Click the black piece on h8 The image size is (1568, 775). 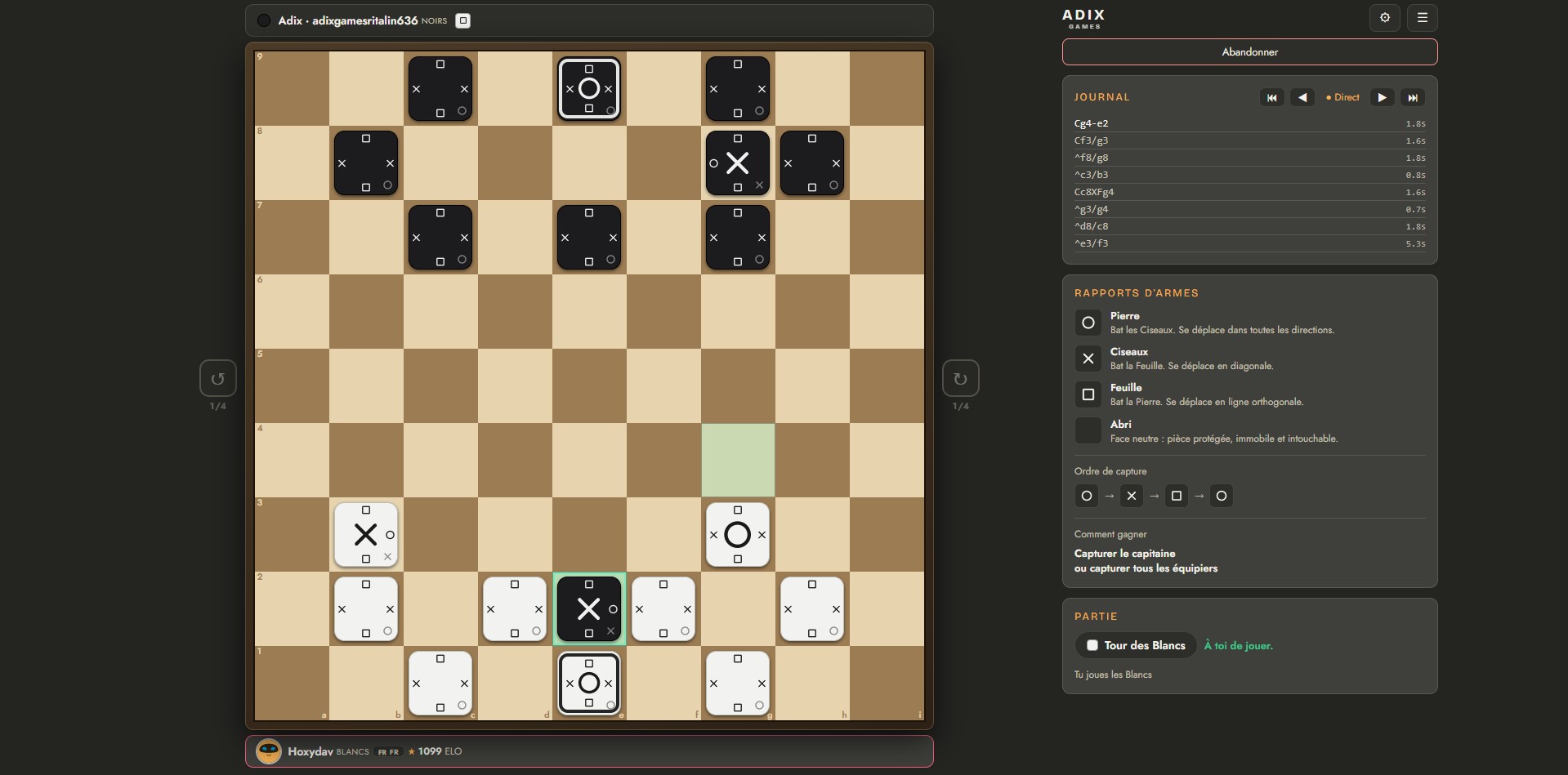click(x=812, y=163)
